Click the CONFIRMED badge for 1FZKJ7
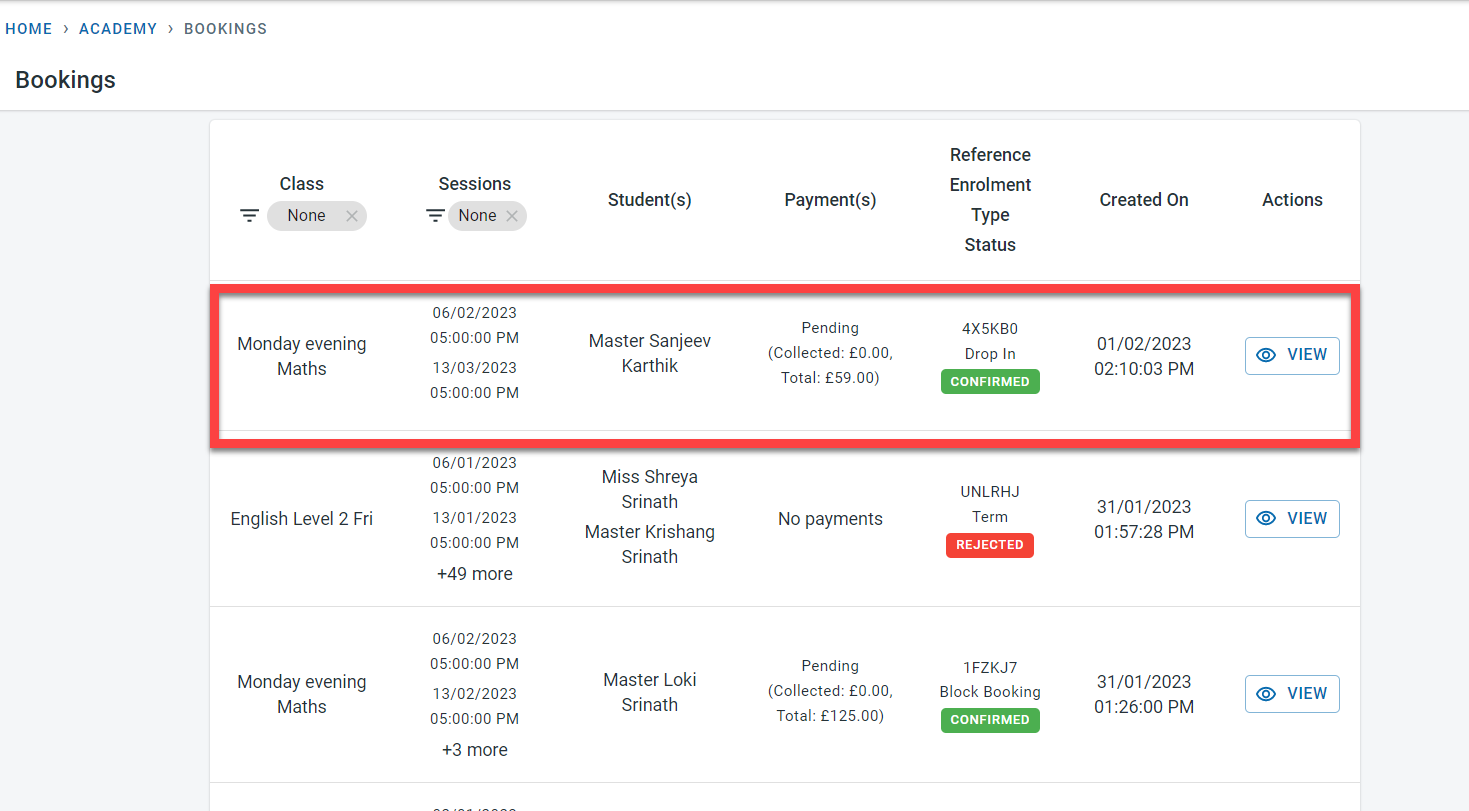Image resolution: width=1469 pixels, height=811 pixels. point(990,720)
